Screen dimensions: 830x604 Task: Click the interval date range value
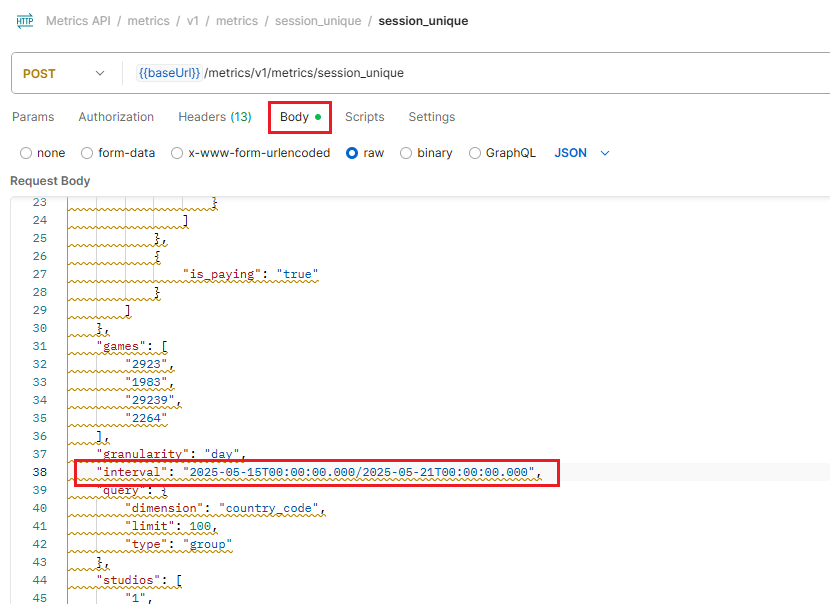359,472
